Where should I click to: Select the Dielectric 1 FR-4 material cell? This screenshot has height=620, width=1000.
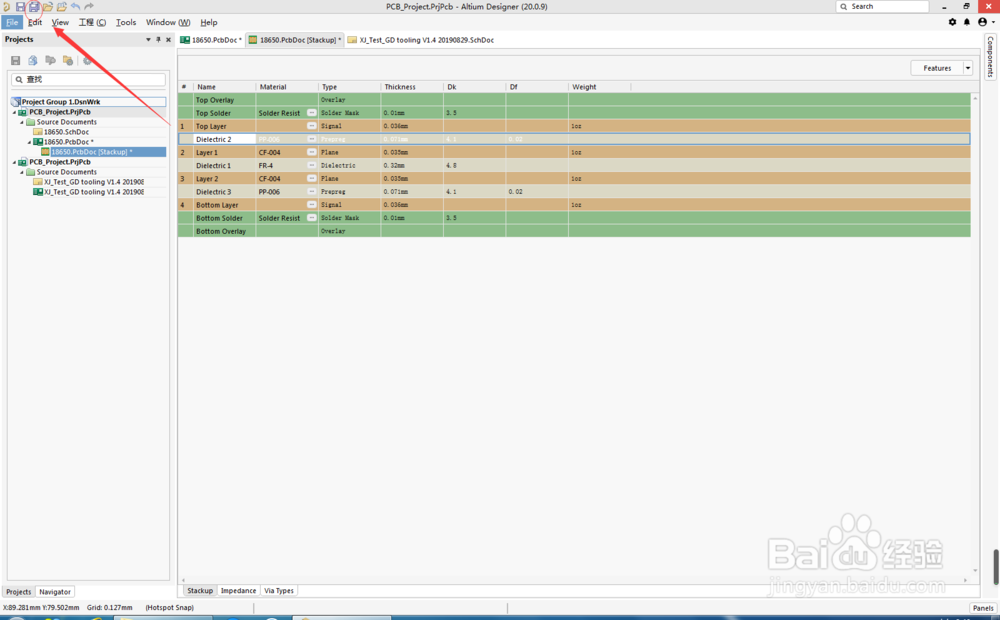(286, 165)
